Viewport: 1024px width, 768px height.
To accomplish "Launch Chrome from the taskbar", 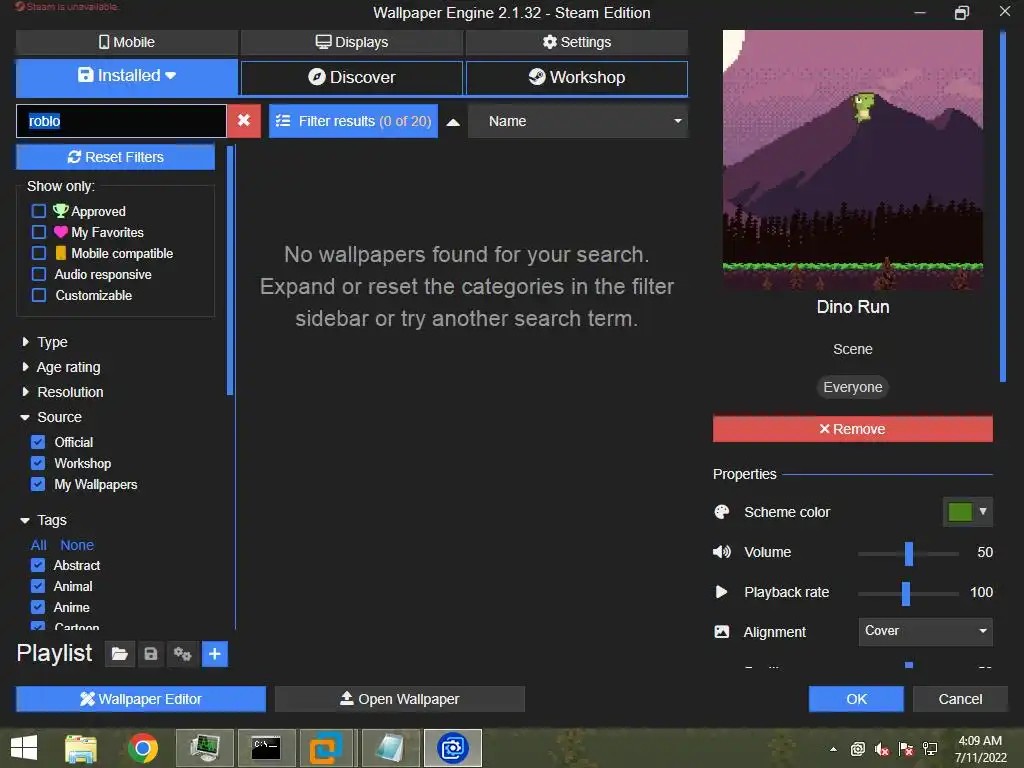I will click(x=143, y=748).
